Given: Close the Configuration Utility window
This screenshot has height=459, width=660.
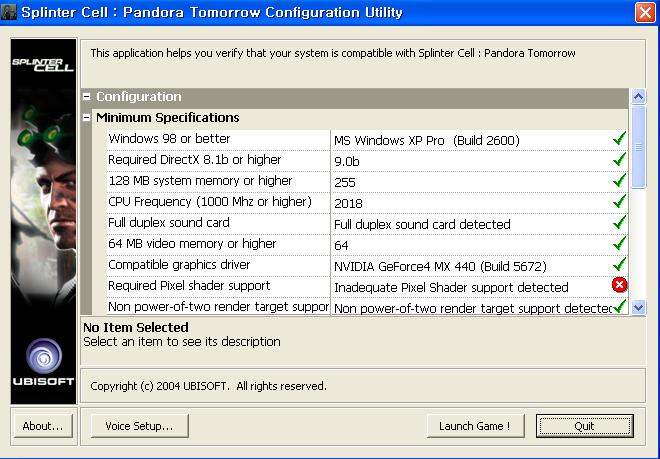Looking at the screenshot, I should [645, 12].
